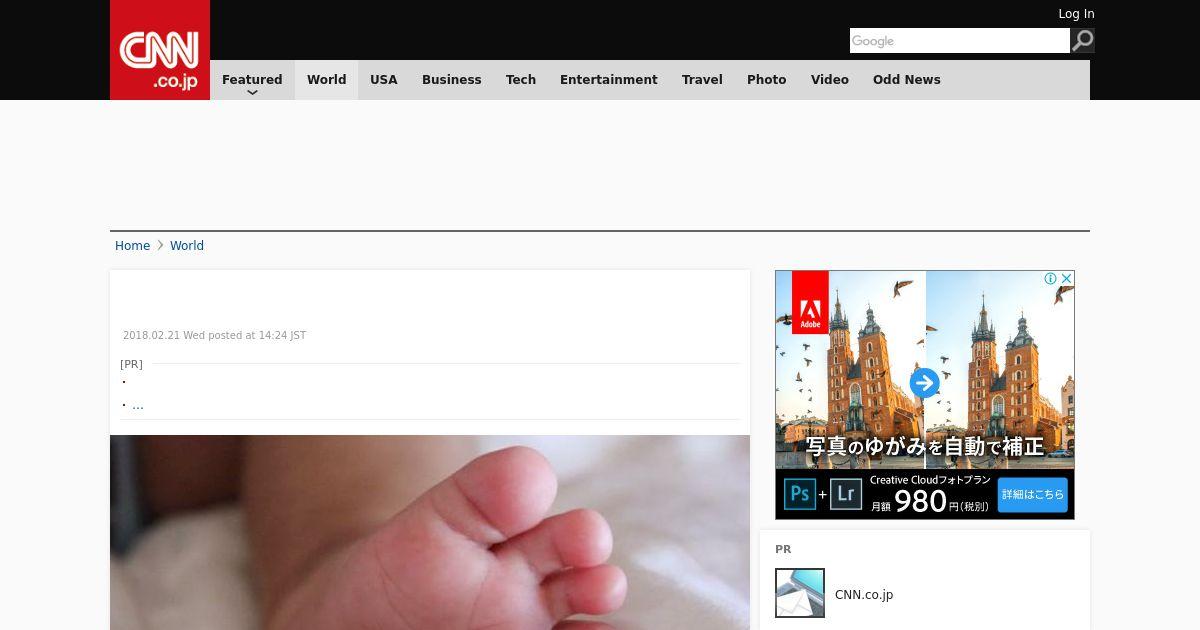Close the Adobe ad with X

click(1067, 278)
